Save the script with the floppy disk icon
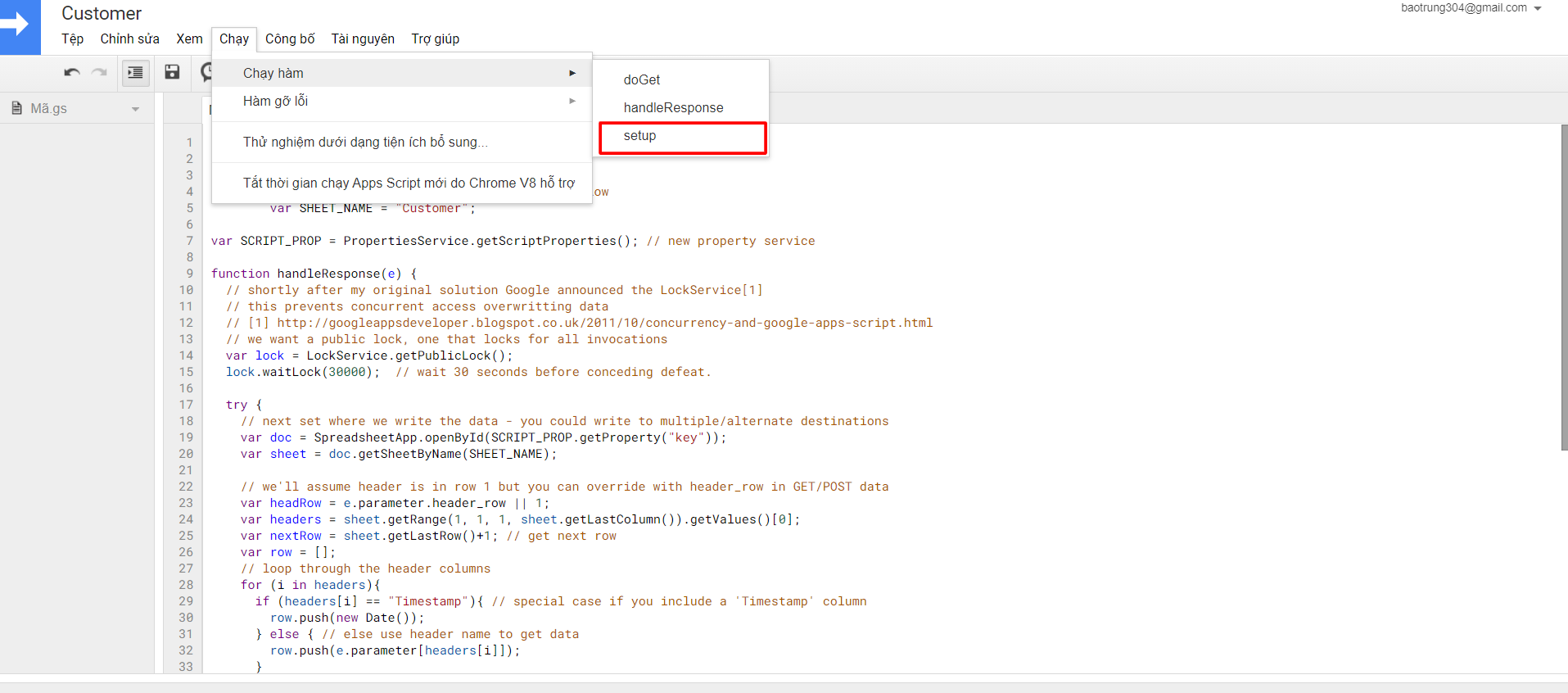Image resolution: width=1568 pixels, height=693 pixels. pyautogui.click(x=172, y=72)
